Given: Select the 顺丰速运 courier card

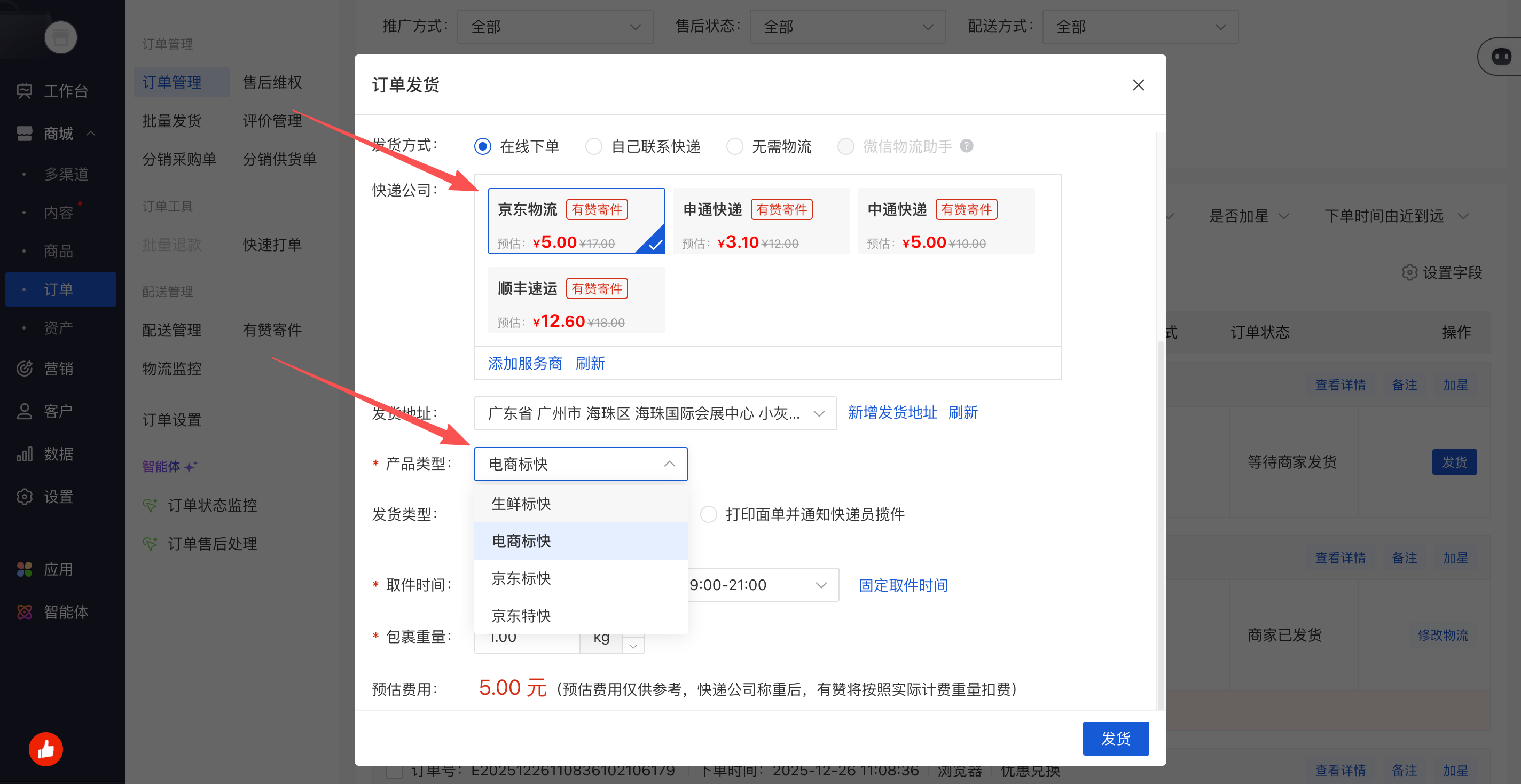Looking at the screenshot, I should click(576, 301).
